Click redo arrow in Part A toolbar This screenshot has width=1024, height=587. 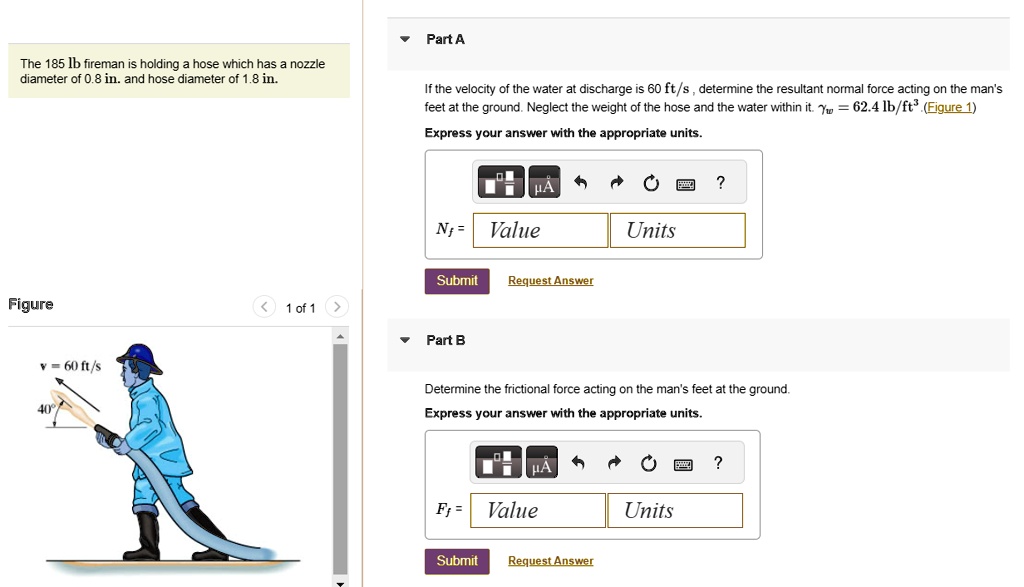[616, 183]
